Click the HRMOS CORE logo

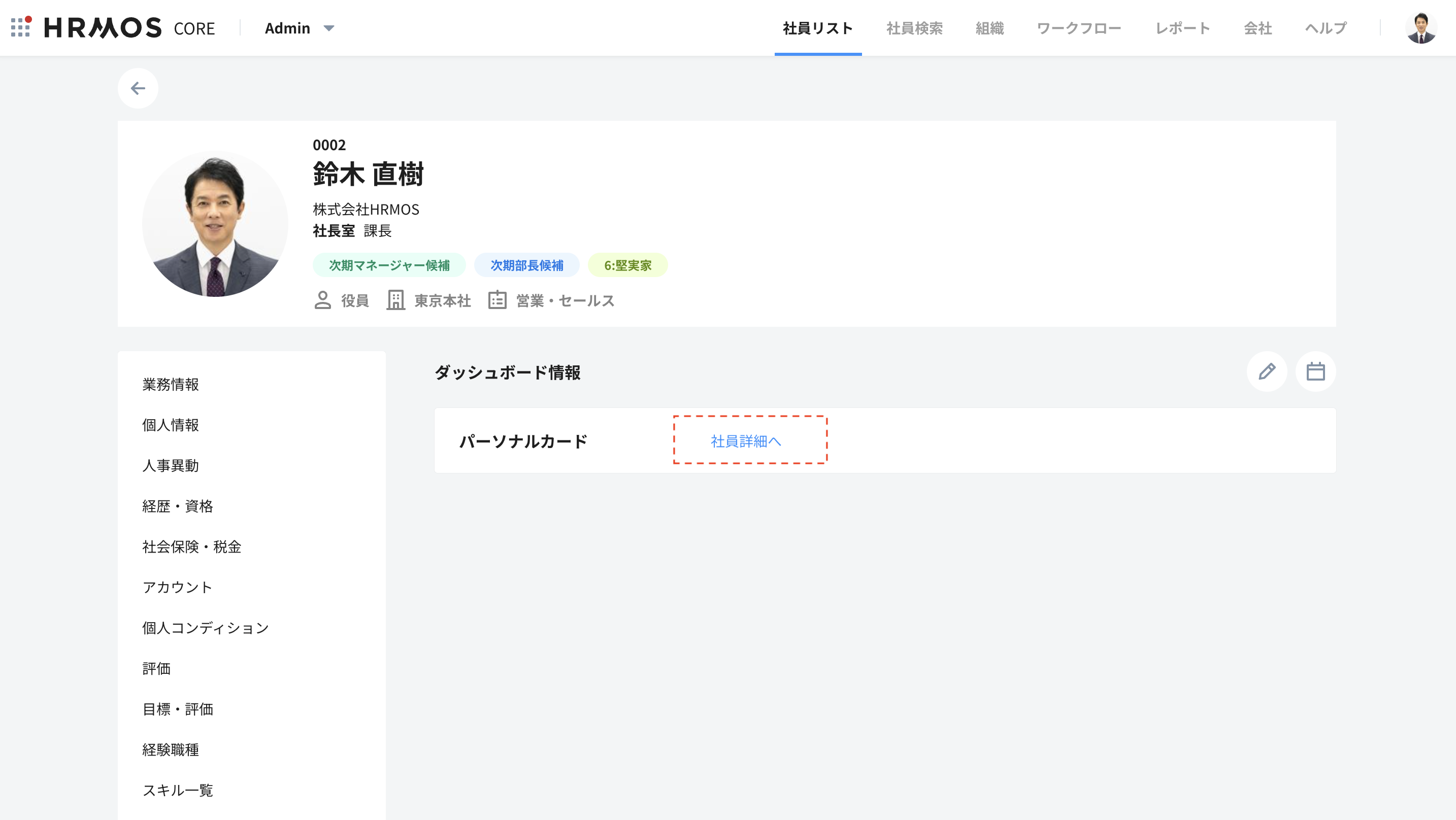coord(102,28)
